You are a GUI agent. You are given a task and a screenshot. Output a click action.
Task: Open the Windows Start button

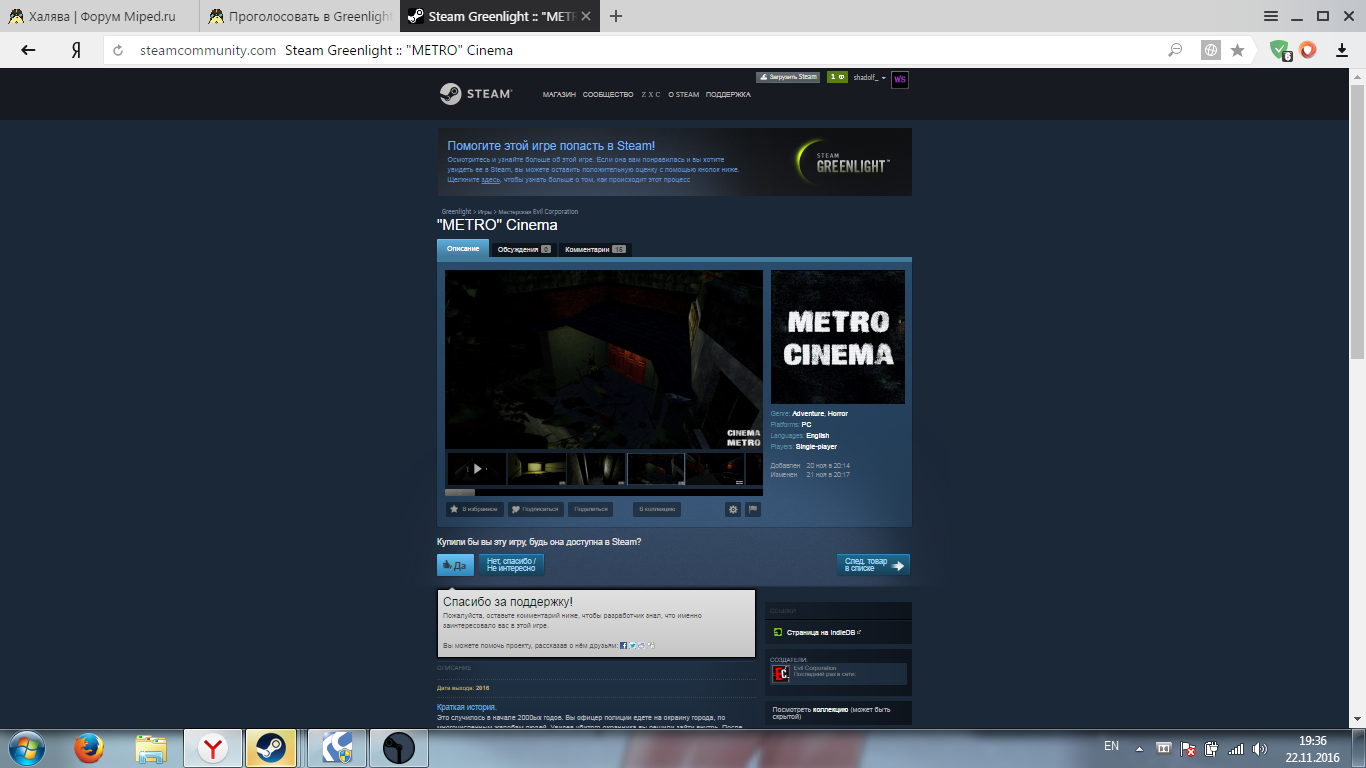[25, 748]
